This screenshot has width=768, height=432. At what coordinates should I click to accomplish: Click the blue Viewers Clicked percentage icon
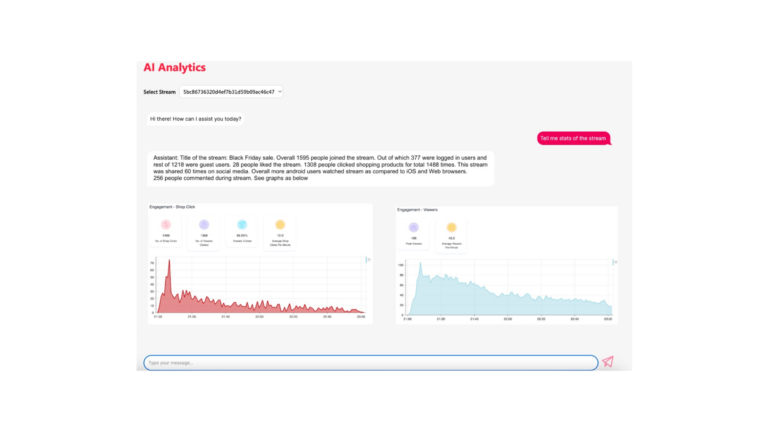[242, 225]
